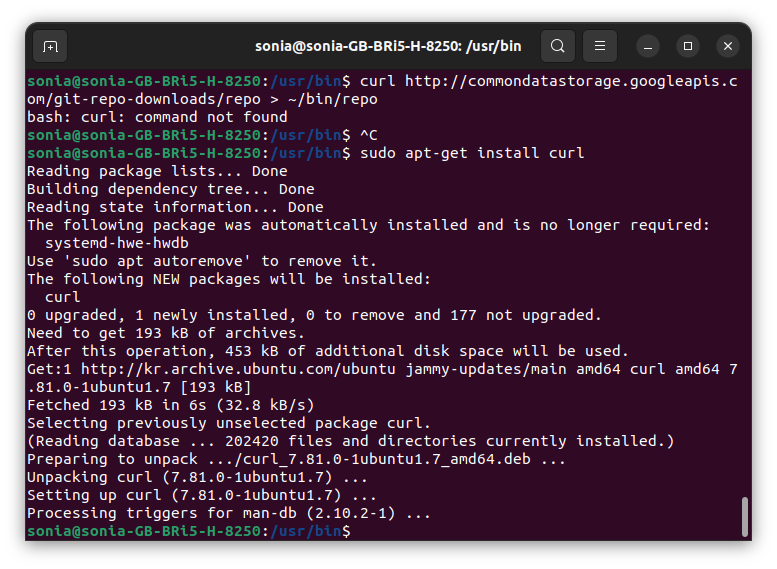Click 'Unpacking curl (7.81.0-1ubuntu1.7) ...'
Image resolution: width=777 pixels, height=569 pixels.
197,477
